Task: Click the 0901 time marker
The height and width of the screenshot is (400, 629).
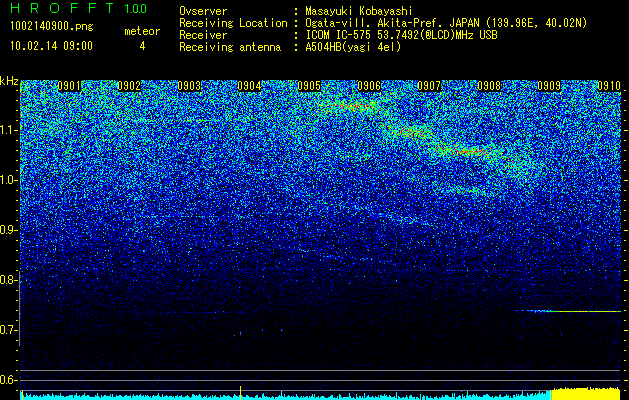Action: click(69, 86)
